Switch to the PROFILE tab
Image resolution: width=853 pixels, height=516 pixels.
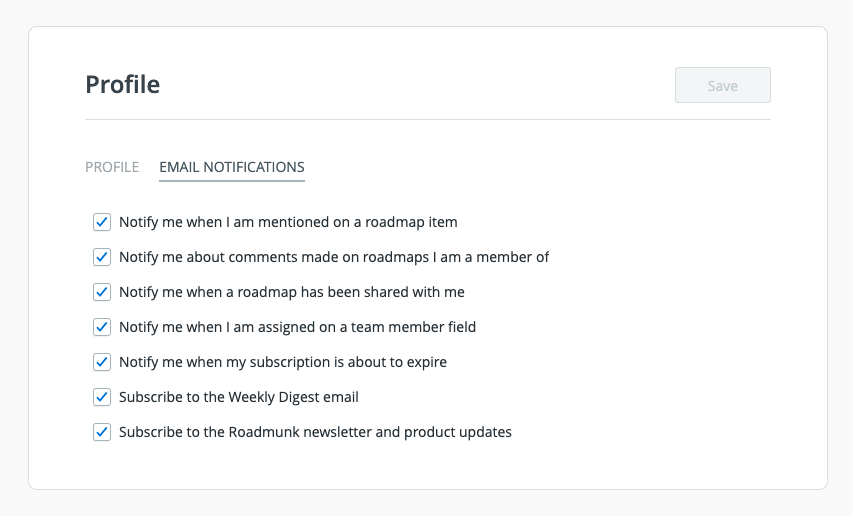pyautogui.click(x=112, y=167)
